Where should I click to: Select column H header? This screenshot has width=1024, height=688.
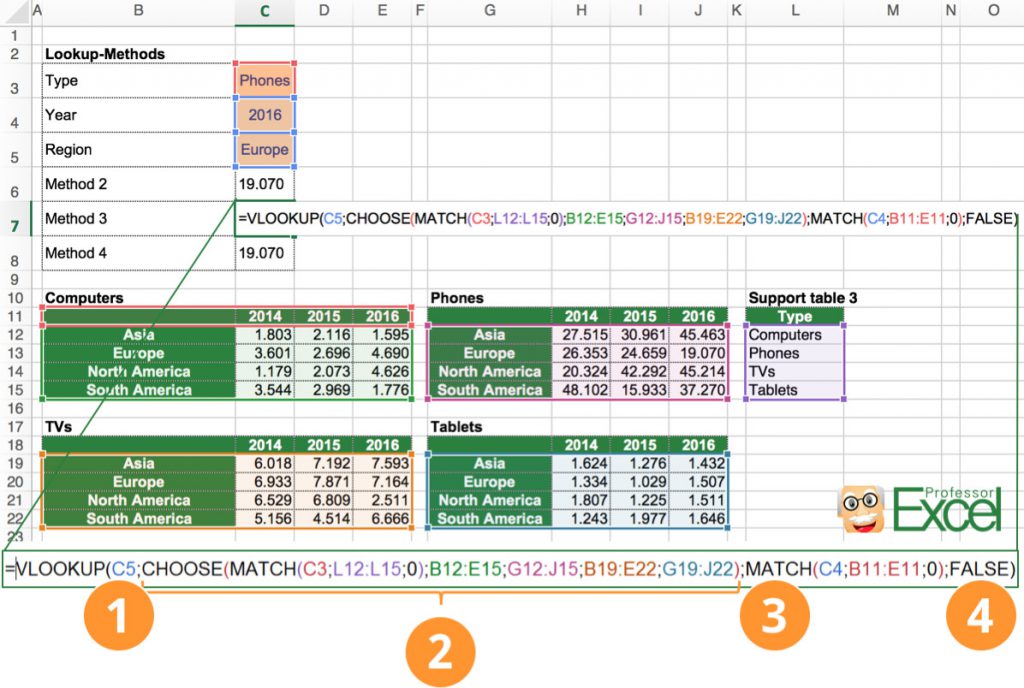581,11
